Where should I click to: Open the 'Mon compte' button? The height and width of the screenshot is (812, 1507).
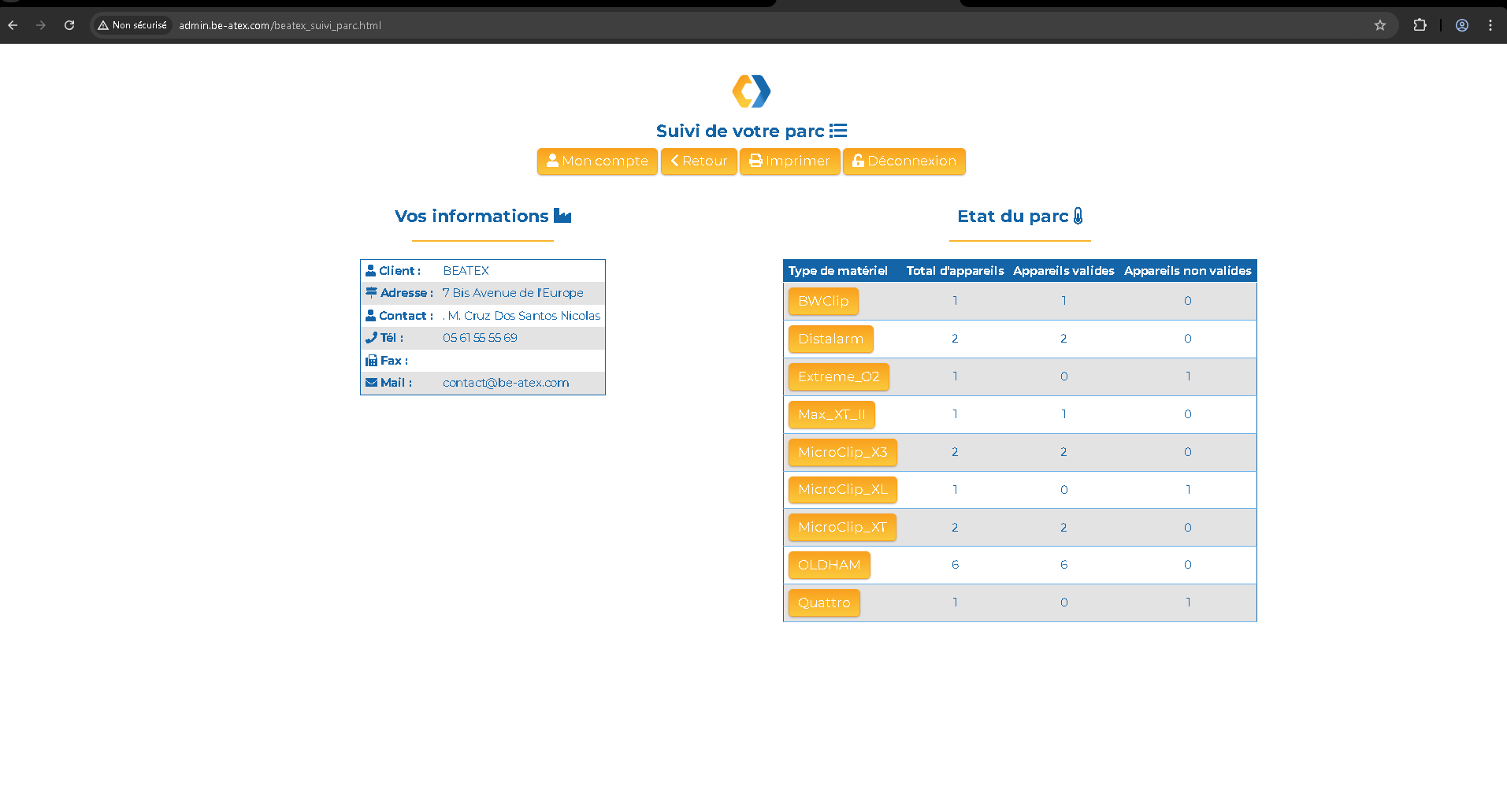[x=597, y=161]
